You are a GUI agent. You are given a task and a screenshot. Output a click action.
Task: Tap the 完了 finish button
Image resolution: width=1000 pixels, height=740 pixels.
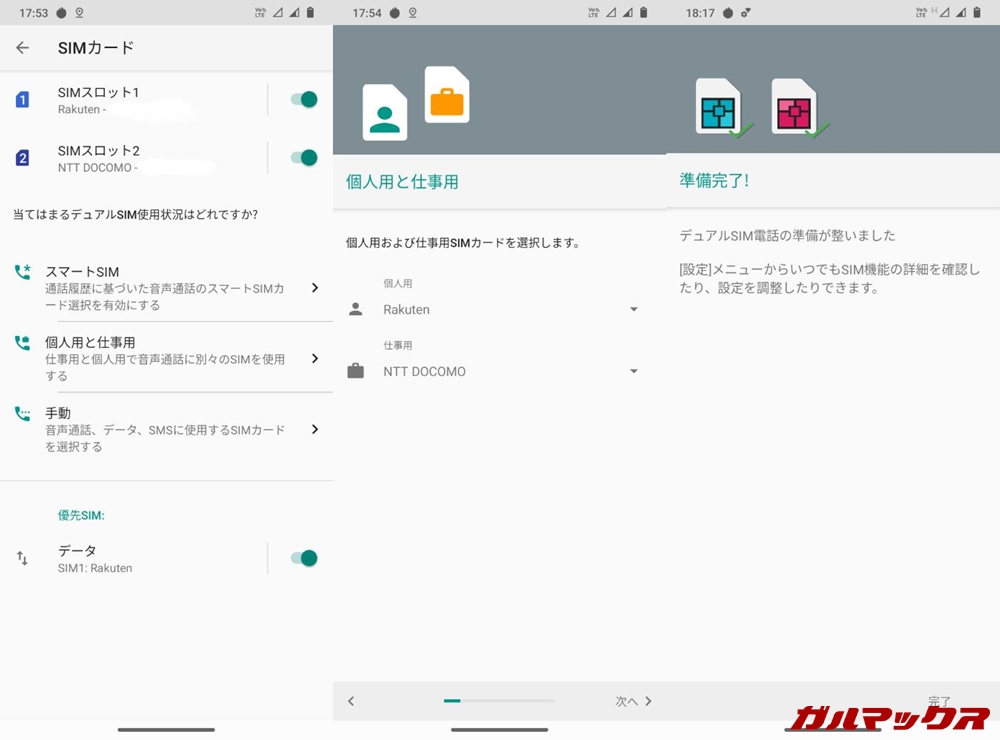click(x=939, y=702)
